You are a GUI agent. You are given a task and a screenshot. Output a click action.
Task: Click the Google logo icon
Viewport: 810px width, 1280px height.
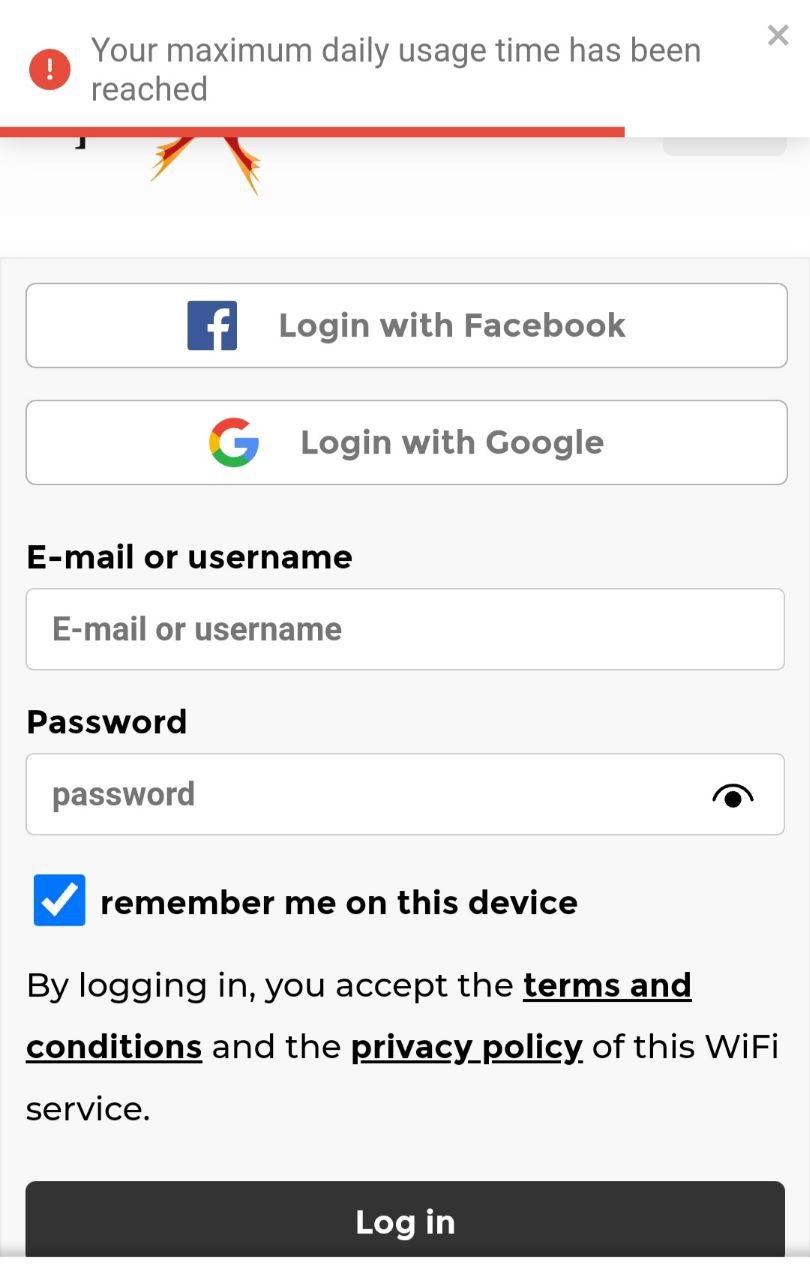[x=234, y=443]
